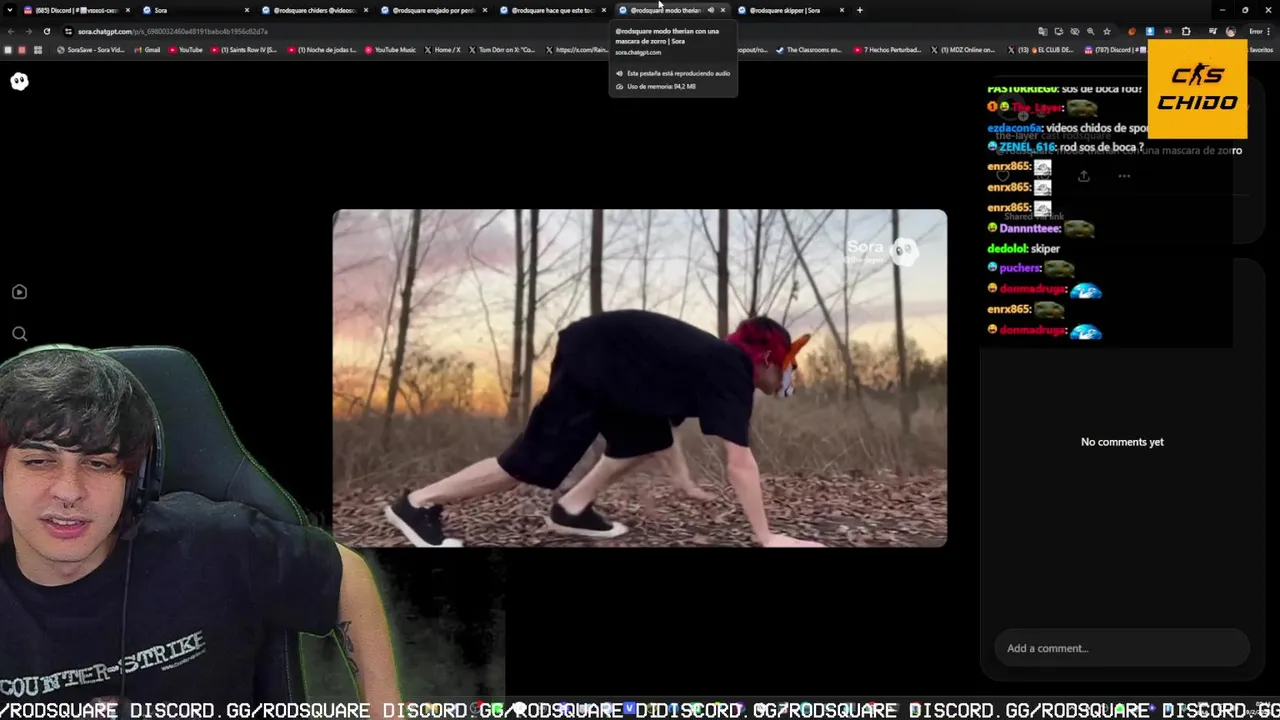
Task: Open the media control playlist icon
Action: point(1213,31)
